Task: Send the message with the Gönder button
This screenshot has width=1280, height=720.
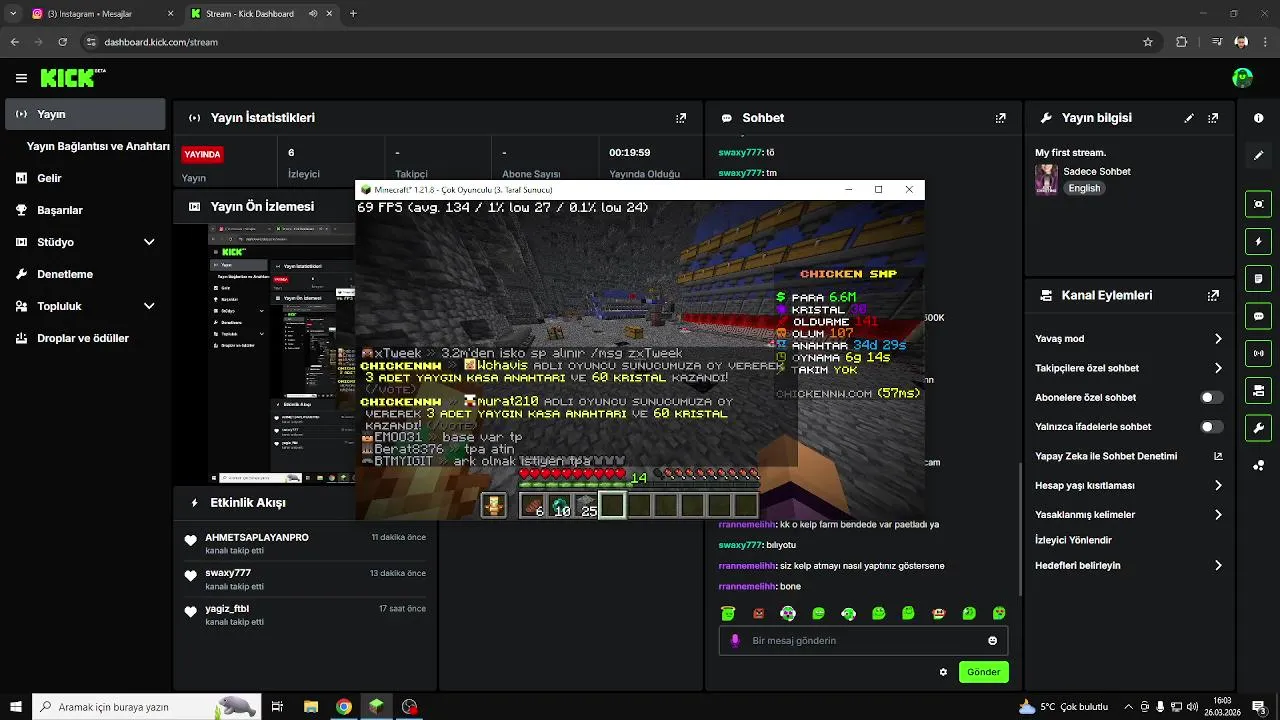Action: point(983,672)
